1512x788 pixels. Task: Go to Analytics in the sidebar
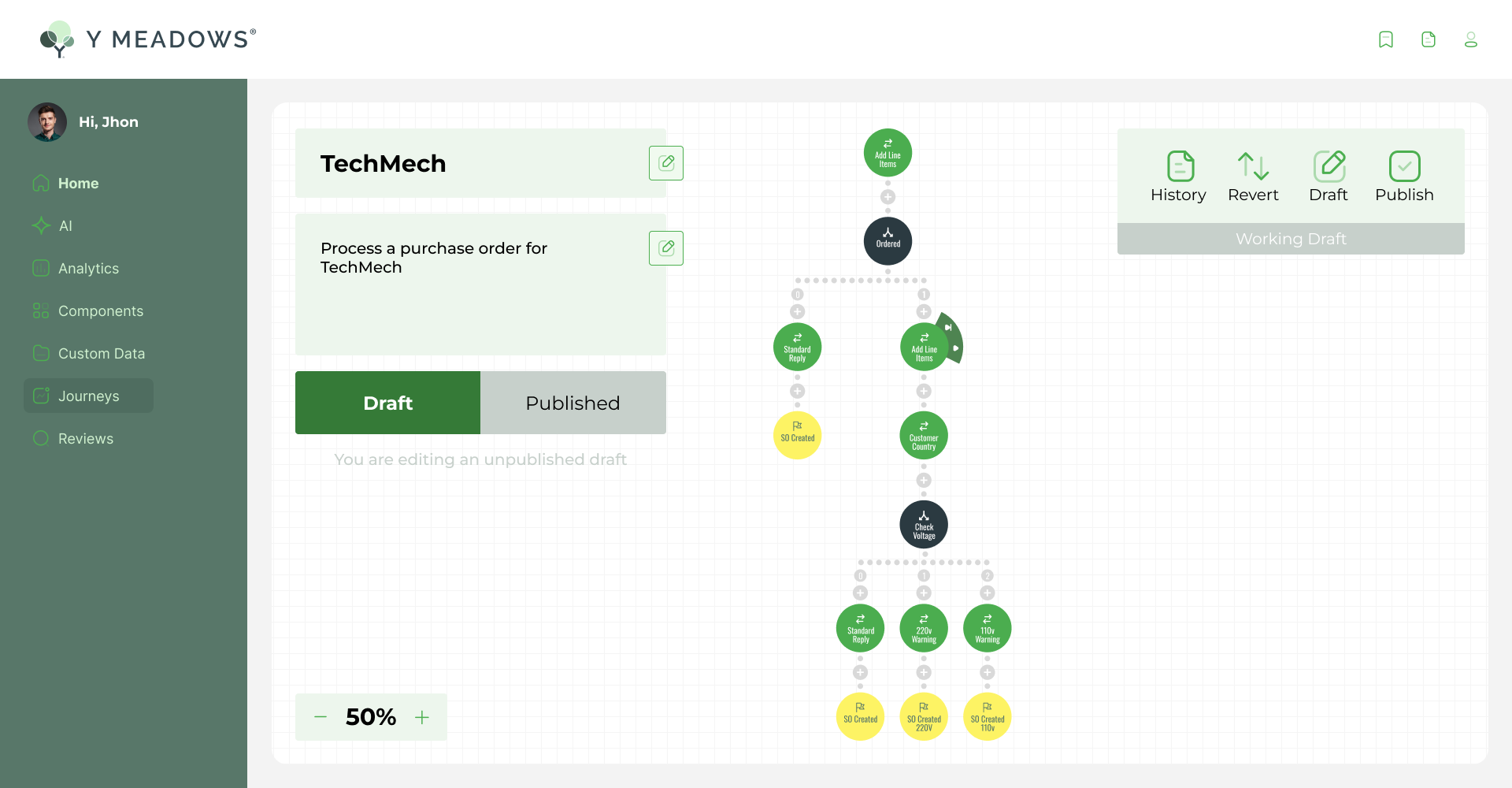pyautogui.click(x=88, y=269)
